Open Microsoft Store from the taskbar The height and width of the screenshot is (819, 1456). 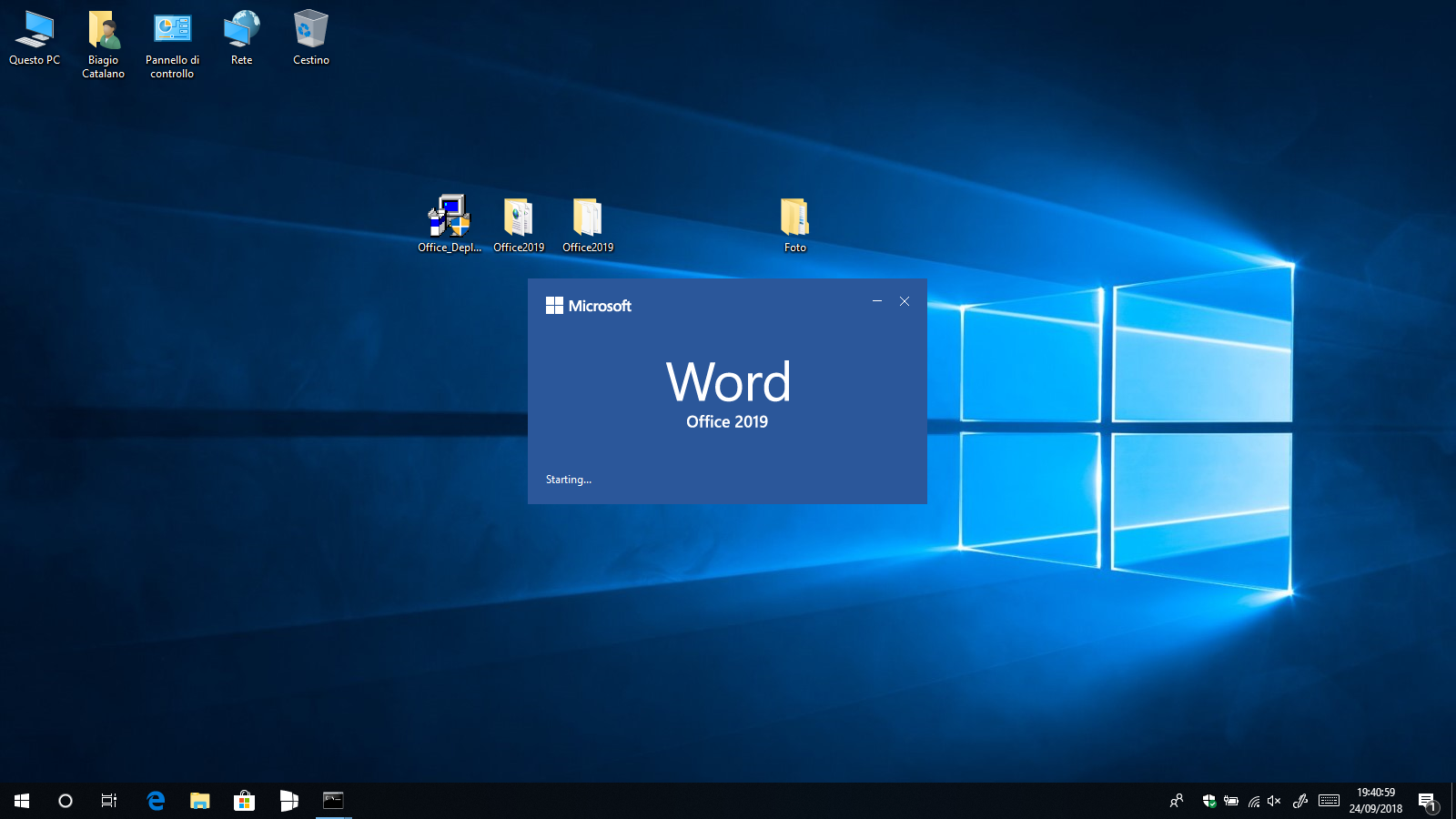(x=244, y=801)
